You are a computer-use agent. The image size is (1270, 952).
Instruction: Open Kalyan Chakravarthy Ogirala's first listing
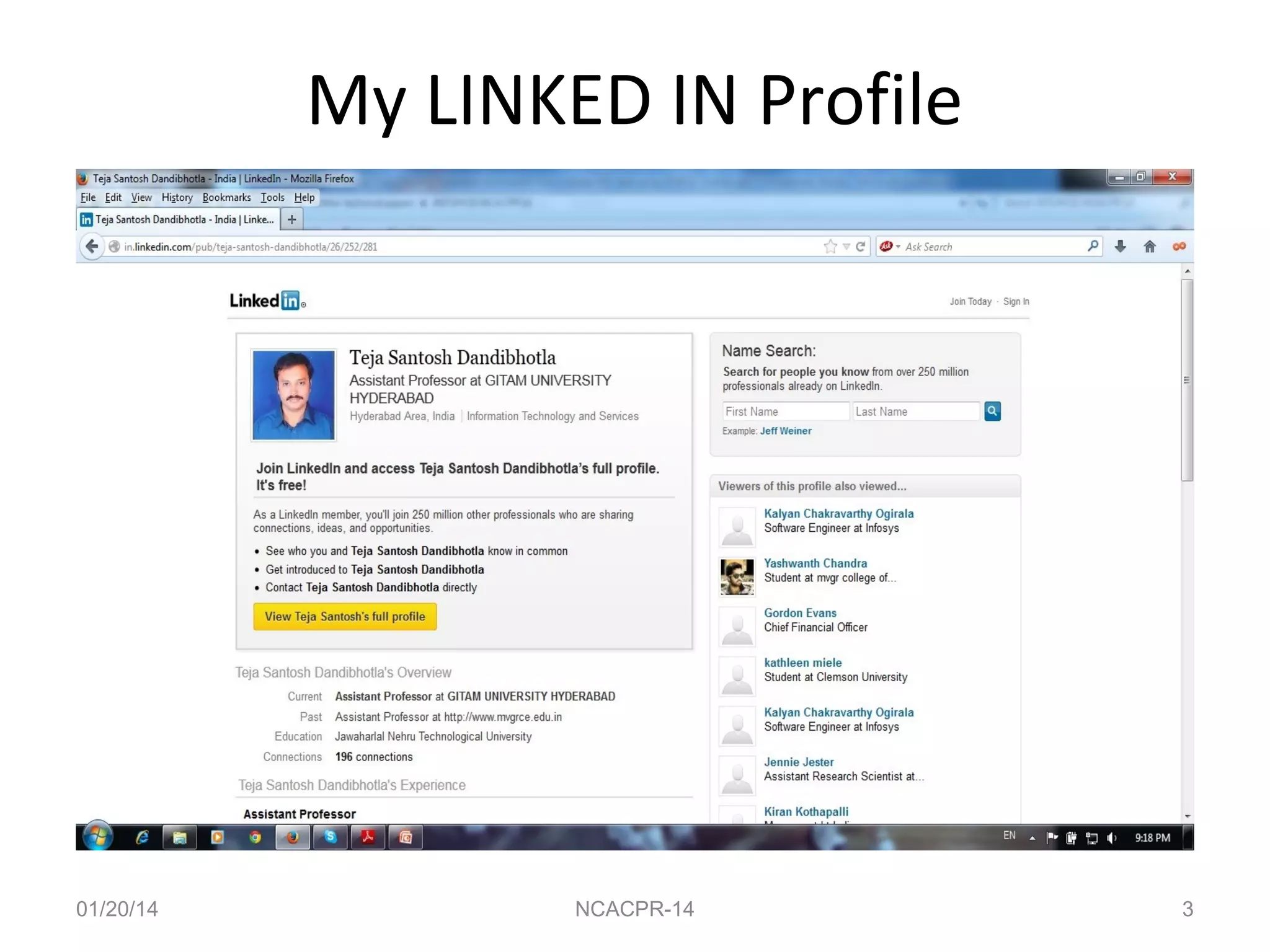[x=838, y=513]
